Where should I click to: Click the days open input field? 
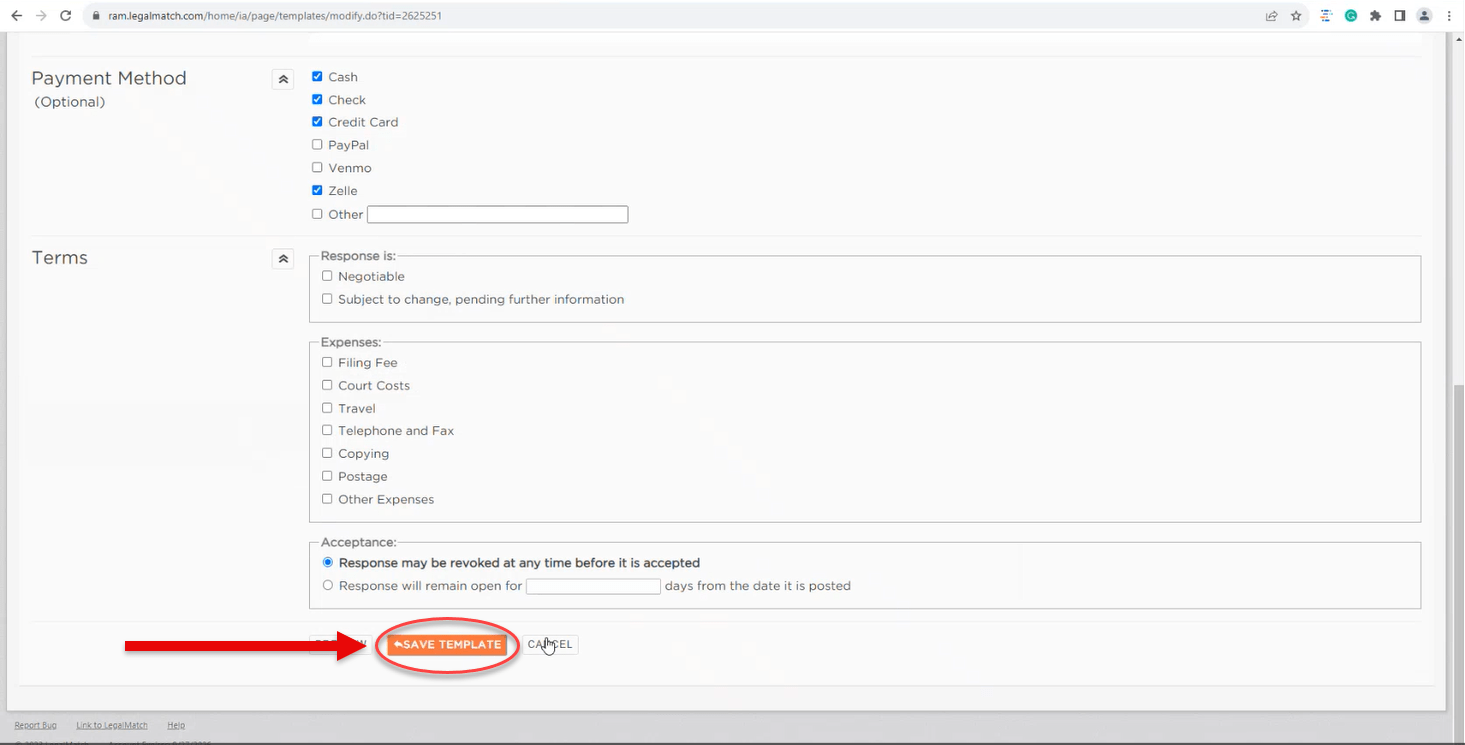(593, 587)
